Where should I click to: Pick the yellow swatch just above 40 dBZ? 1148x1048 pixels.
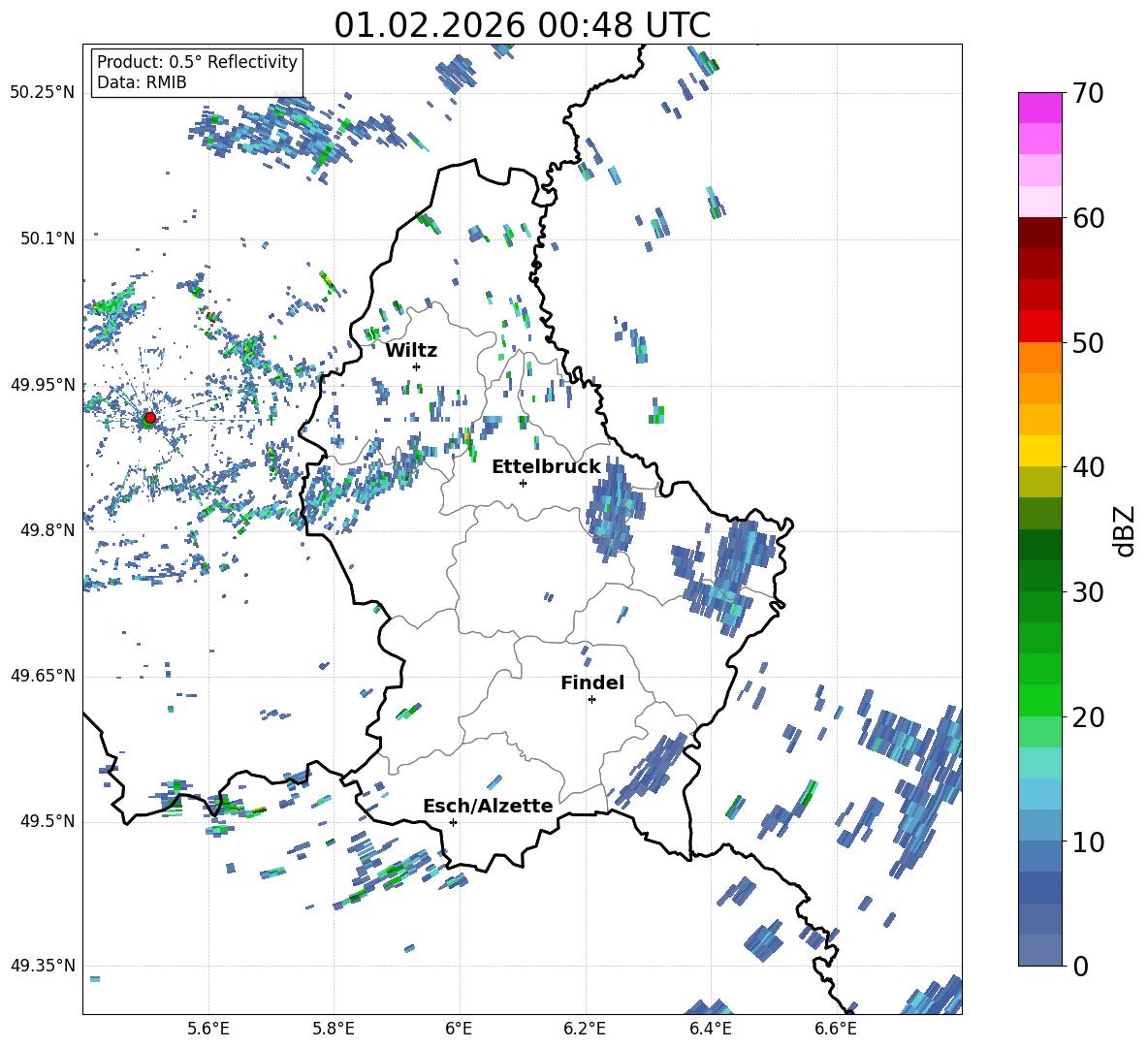(1040, 450)
